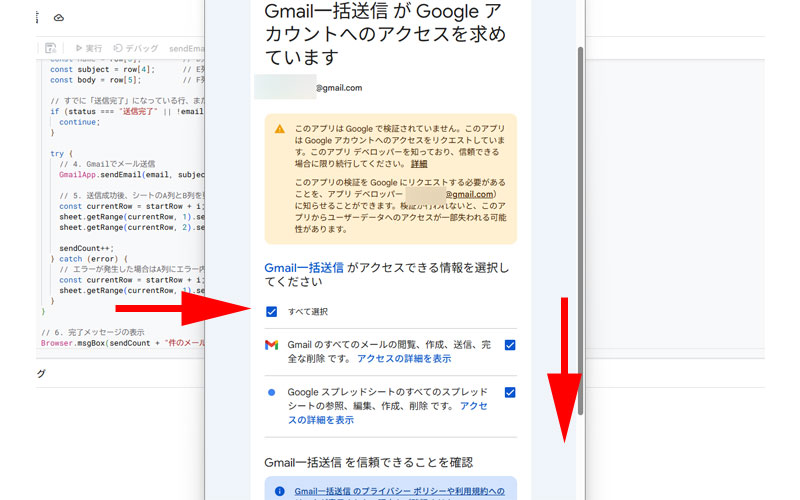Click the 'sendCount++;' code line
Image resolution: width=800 pixels, height=500 pixels.
coord(86,248)
